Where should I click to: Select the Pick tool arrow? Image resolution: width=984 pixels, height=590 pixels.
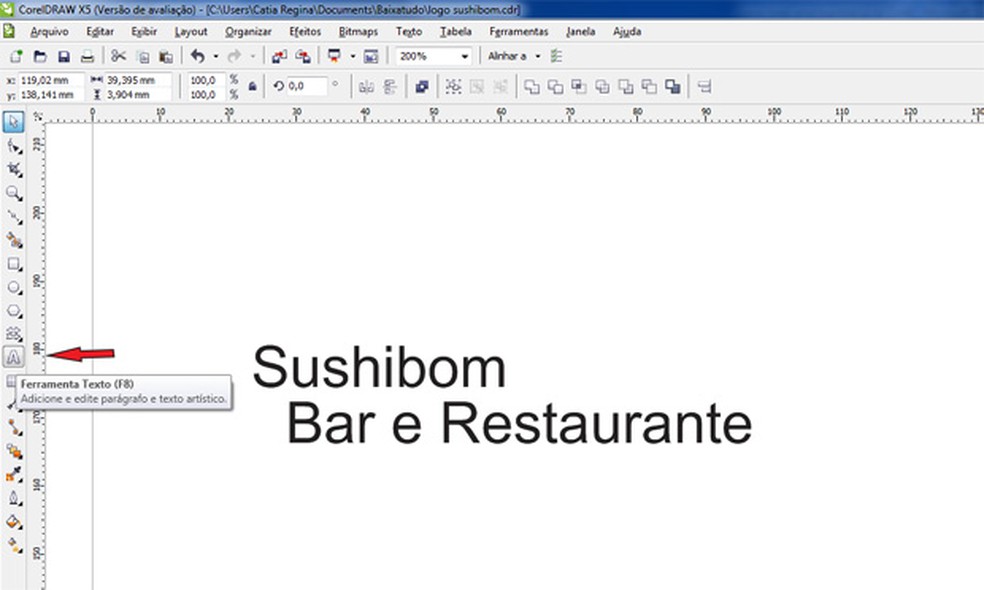14,122
